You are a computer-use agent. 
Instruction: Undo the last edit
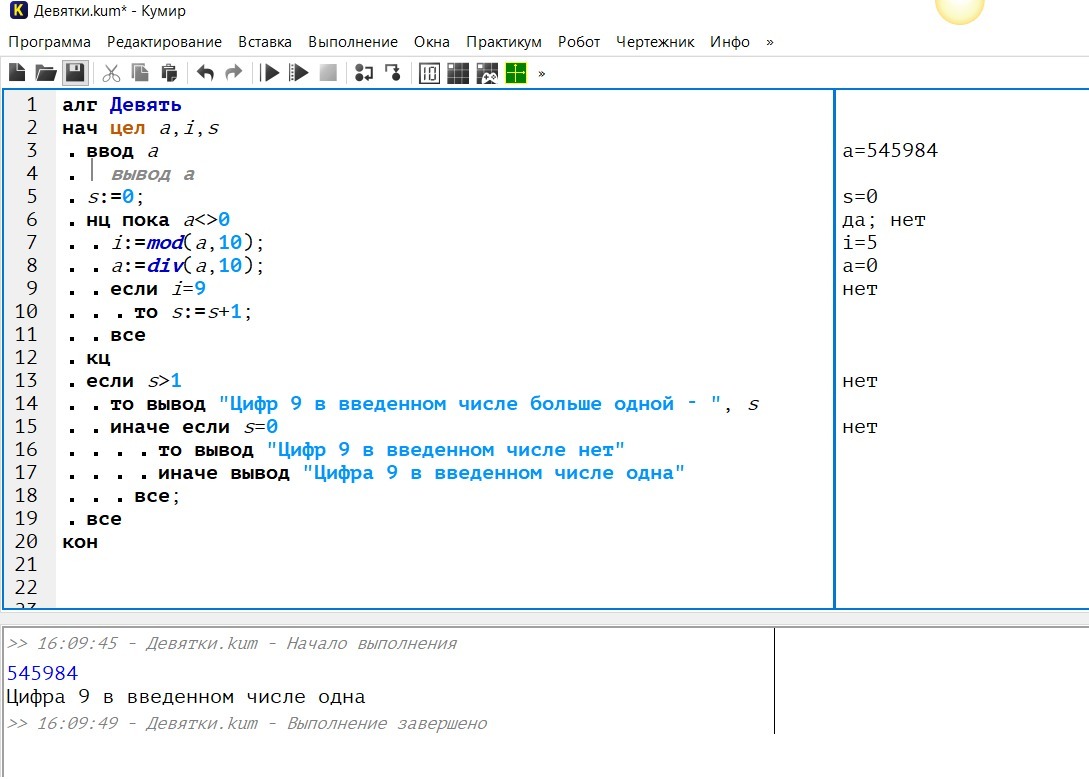pos(205,73)
